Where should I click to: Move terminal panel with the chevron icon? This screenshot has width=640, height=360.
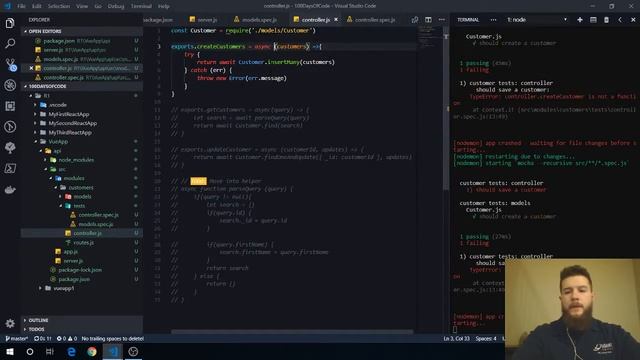(x=620, y=20)
